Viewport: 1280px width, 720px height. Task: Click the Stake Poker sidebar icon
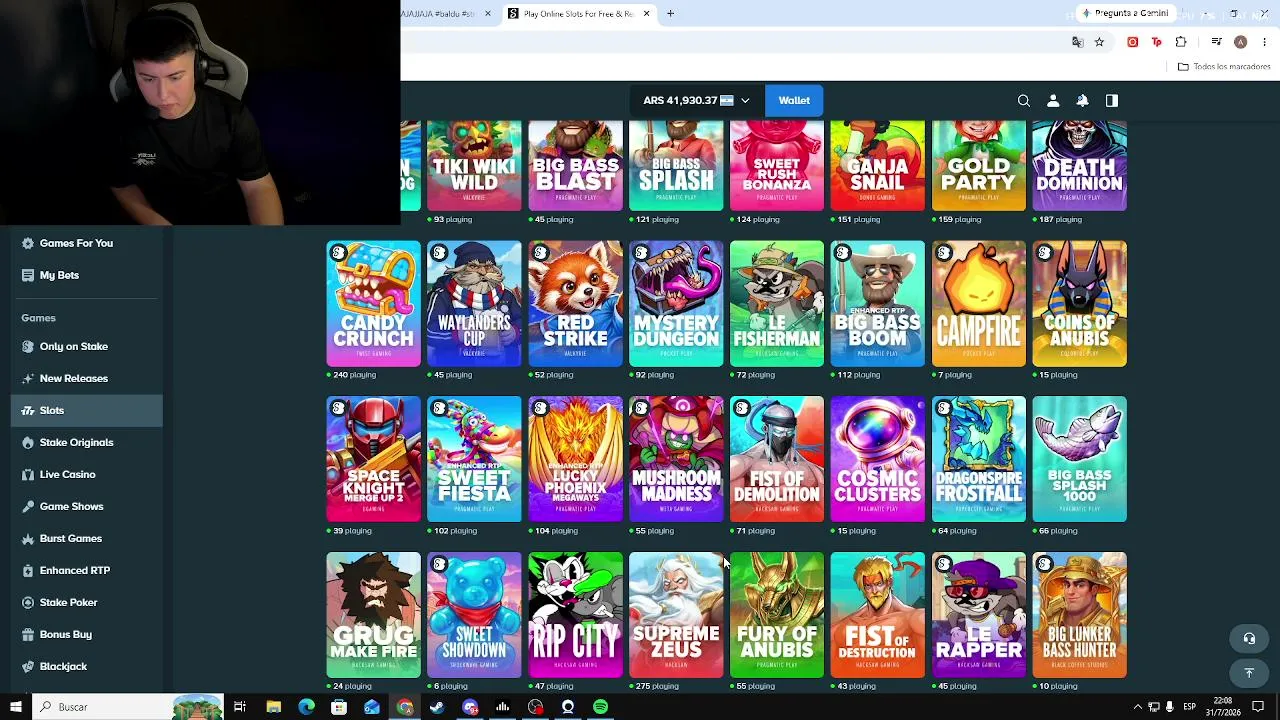[x=28, y=602]
